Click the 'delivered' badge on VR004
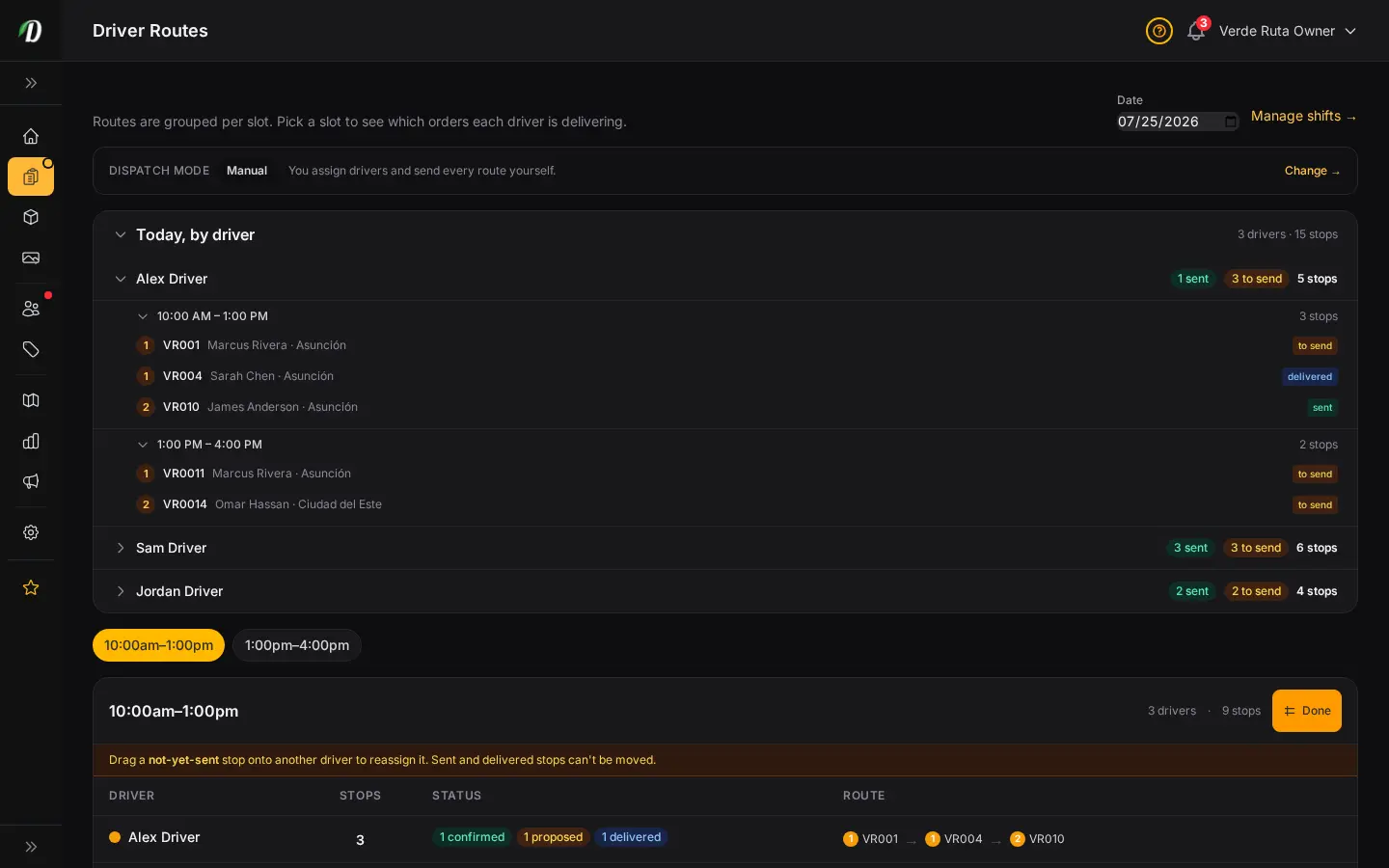The width and height of the screenshot is (1389, 868). pos(1309,376)
